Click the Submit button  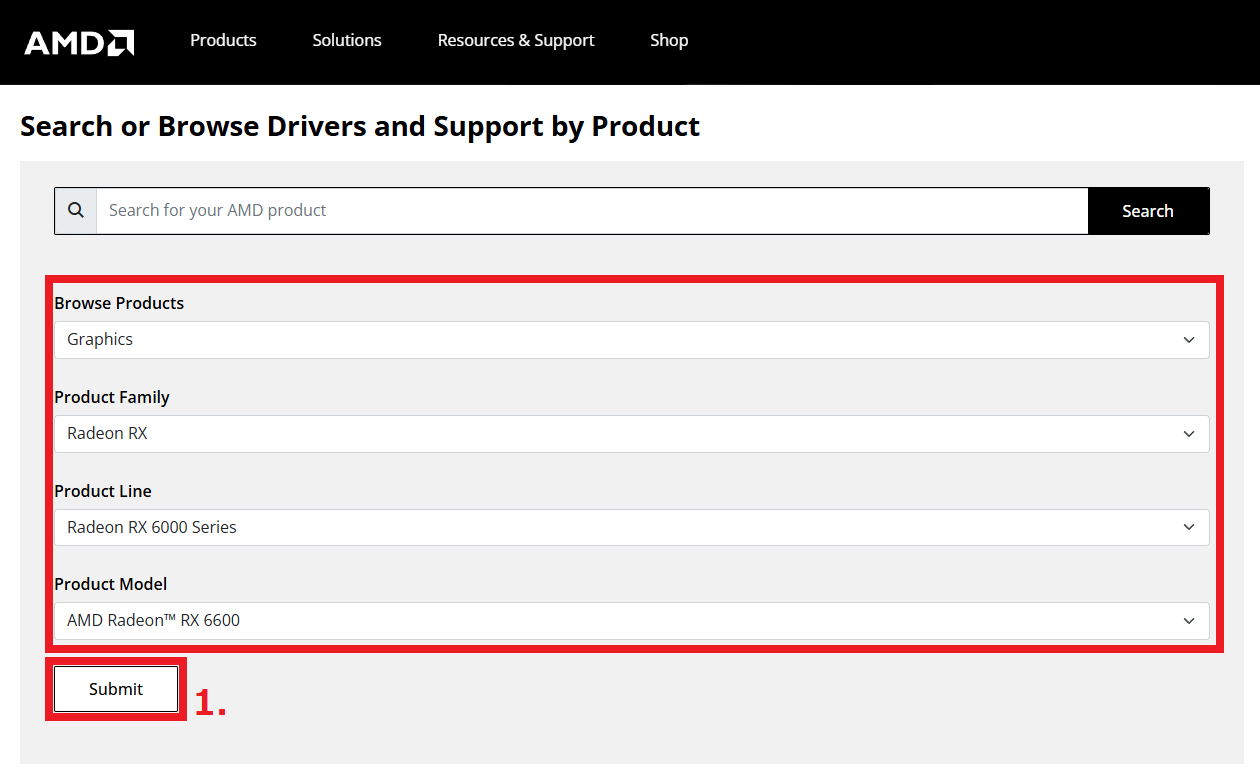[x=116, y=689]
